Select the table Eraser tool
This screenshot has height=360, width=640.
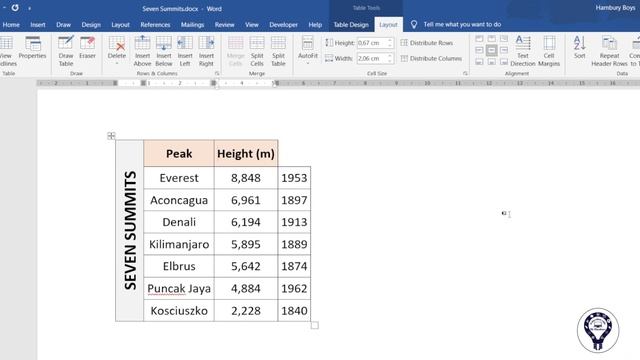pyautogui.click(x=87, y=48)
